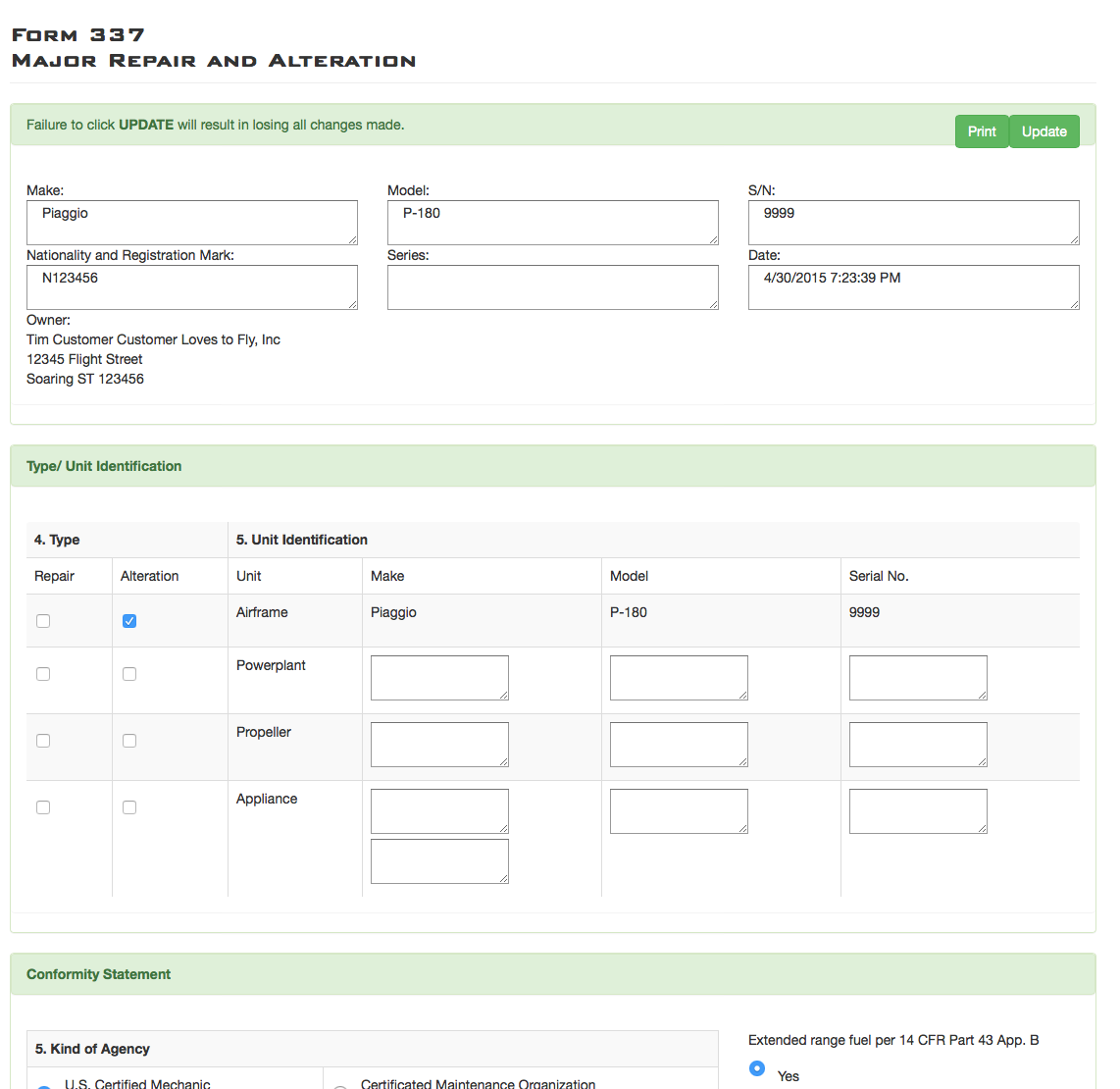Screen dimensions: 1120x1089
Task: Click the Airframe unit label
Action: pos(262,612)
